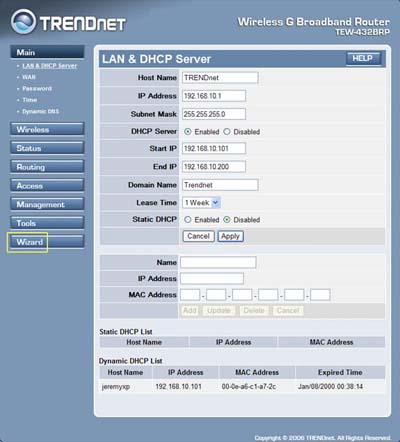Click Cancel next to Apply
The image size is (400, 442).
[x=198, y=236]
